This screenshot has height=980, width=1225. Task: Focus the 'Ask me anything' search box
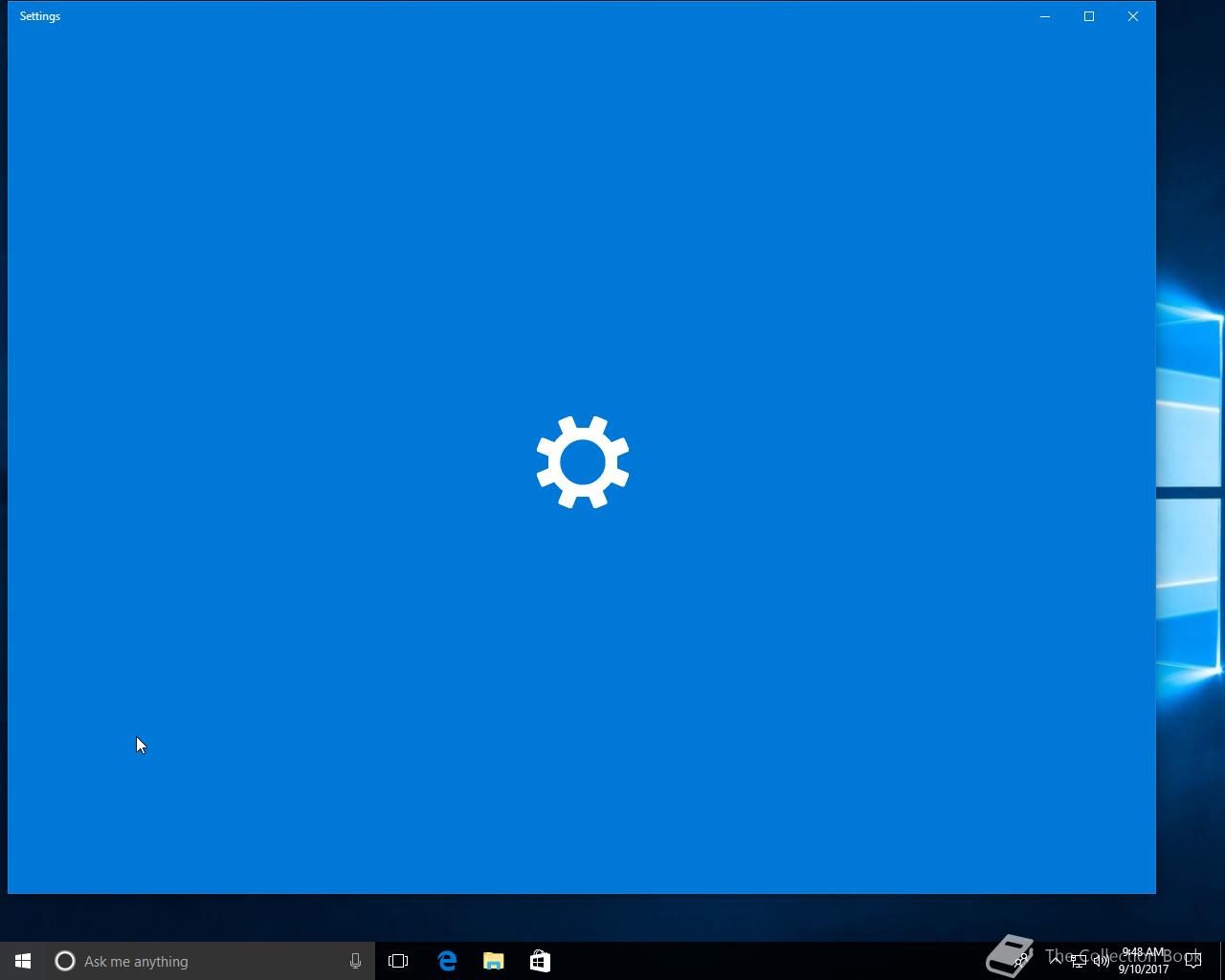[x=211, y=961]
